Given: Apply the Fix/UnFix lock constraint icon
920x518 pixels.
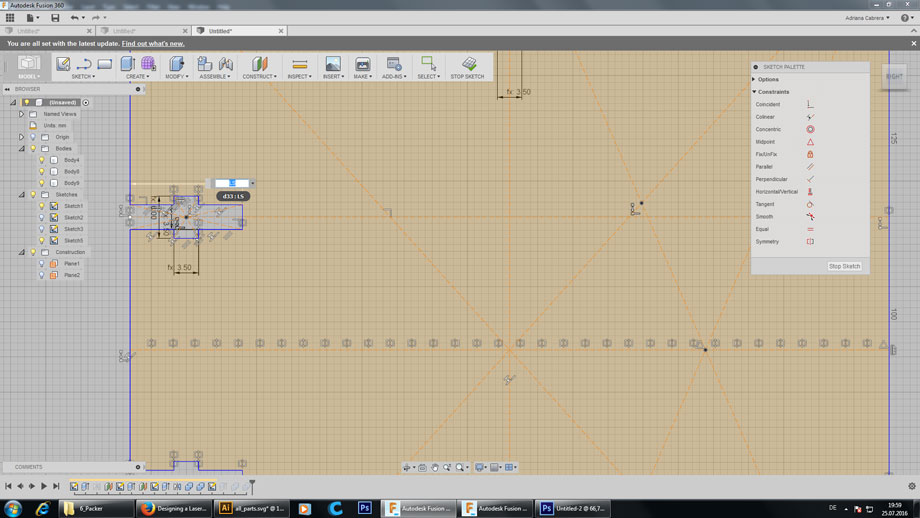Looking at the screenshot, I should click(810, 154).
